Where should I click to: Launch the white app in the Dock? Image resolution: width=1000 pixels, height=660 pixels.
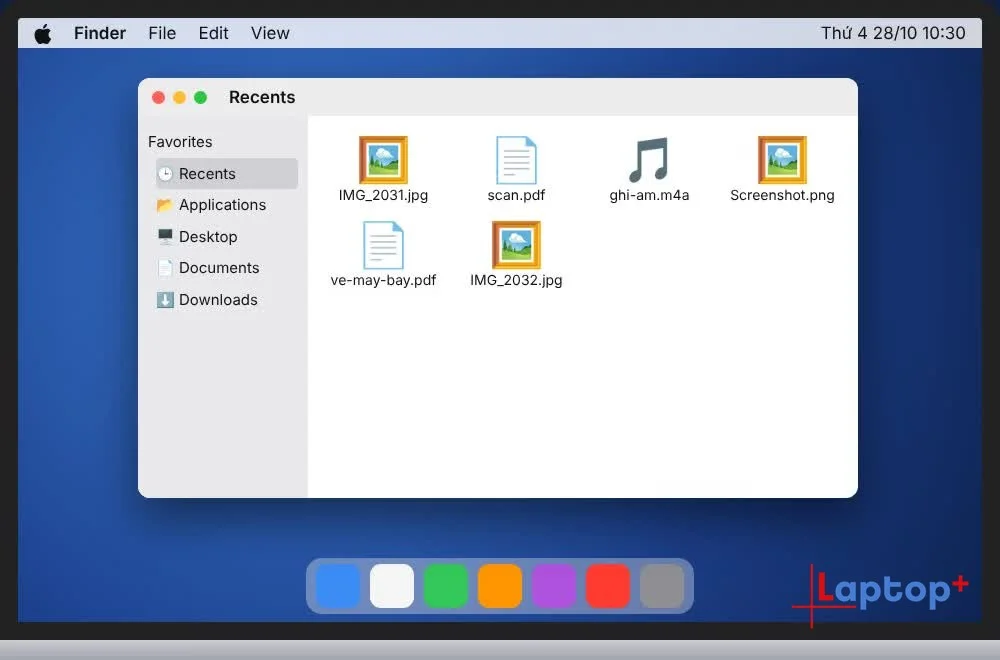[392, 586]
